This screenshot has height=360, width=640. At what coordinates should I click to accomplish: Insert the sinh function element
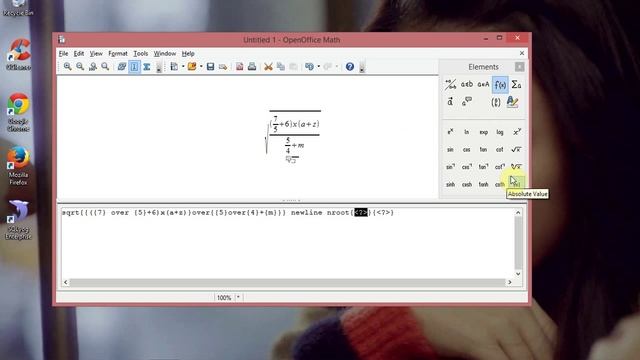pos(450,184)
